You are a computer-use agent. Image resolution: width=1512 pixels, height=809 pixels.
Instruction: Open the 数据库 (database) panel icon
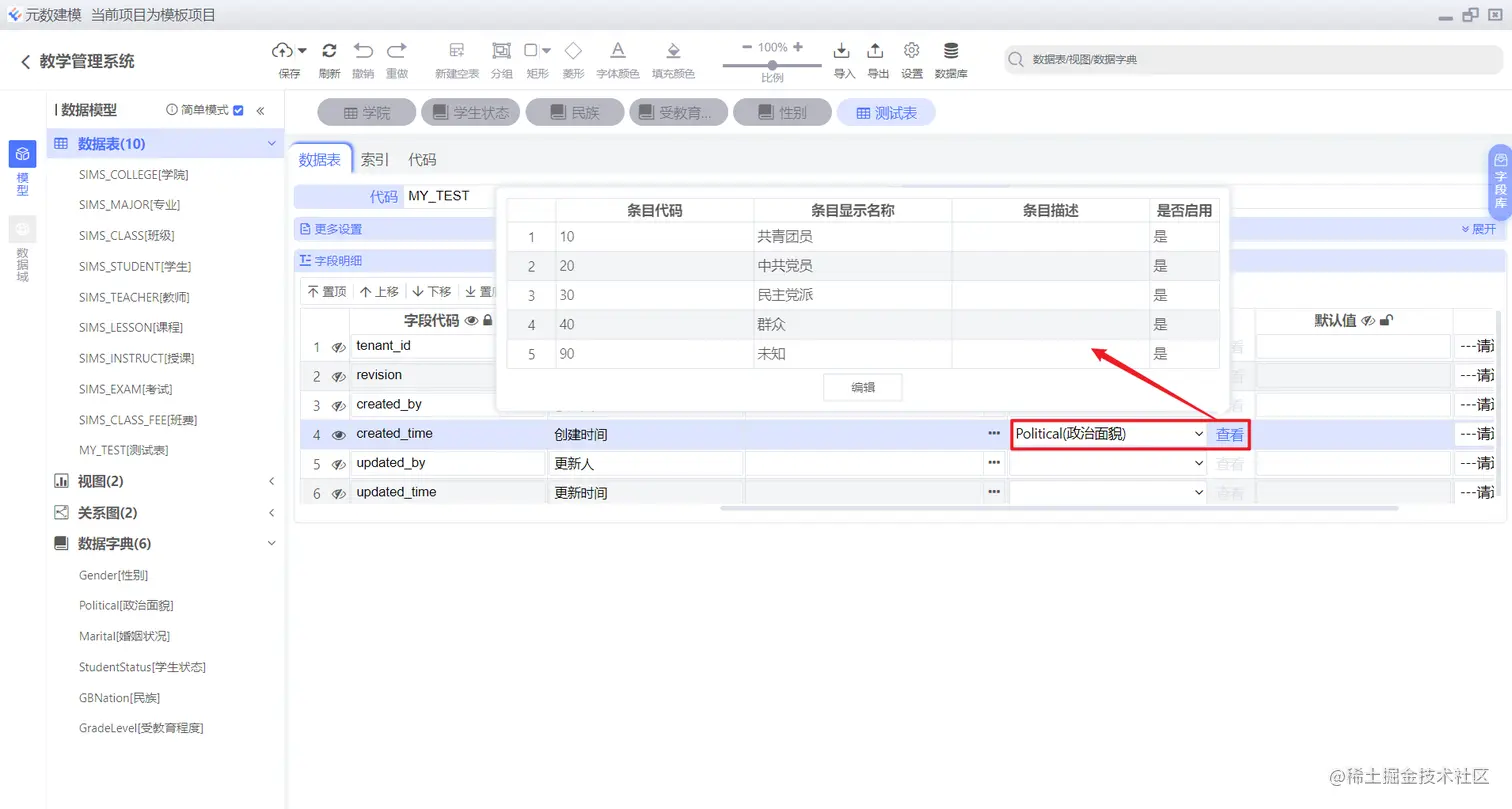[x=950, y=50]
